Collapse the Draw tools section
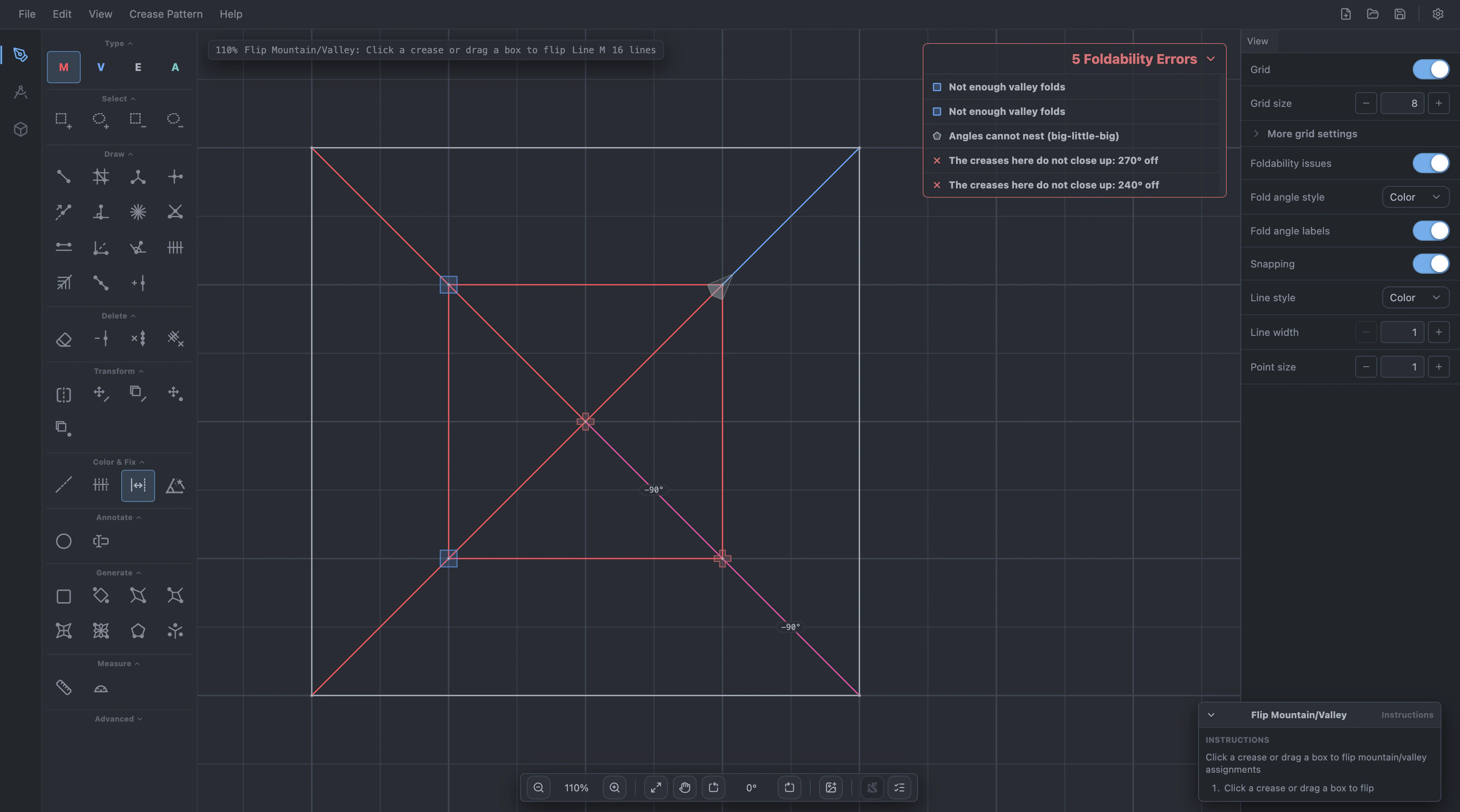Image resolution: width=1460 pixels, height=812 pixels. click(x=118, y=154)
